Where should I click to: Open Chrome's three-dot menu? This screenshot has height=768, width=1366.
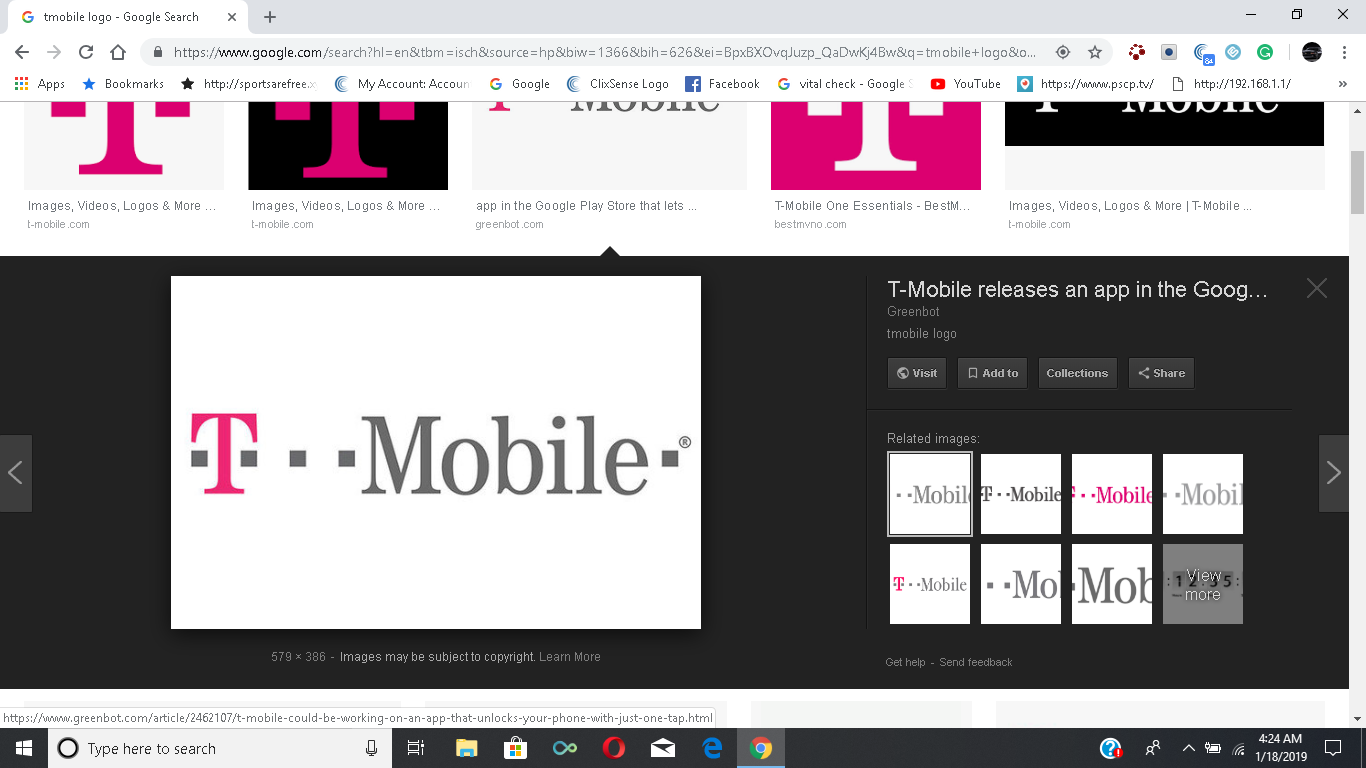pyautogui.click(x=1344, y=52)
